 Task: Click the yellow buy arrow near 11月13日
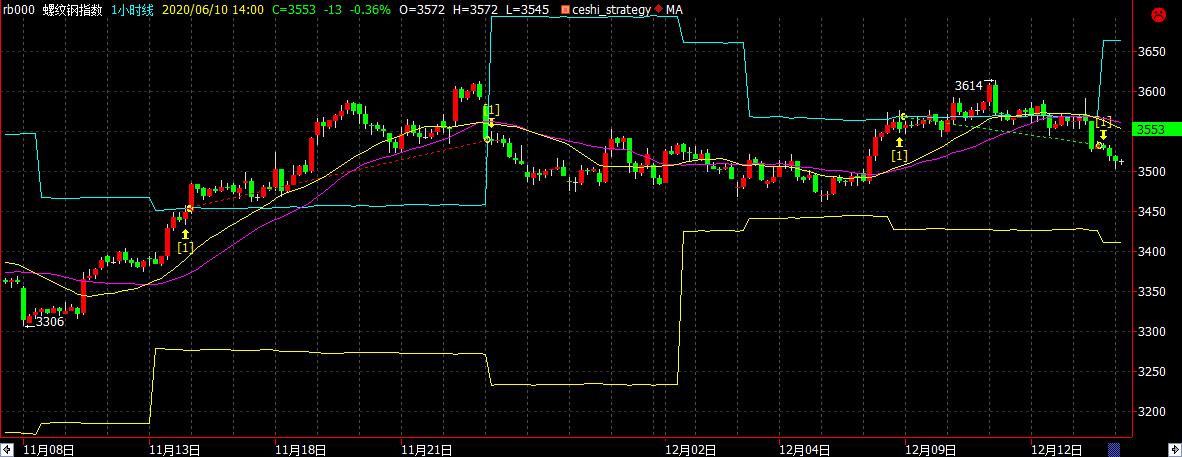[x=185, y=234]
